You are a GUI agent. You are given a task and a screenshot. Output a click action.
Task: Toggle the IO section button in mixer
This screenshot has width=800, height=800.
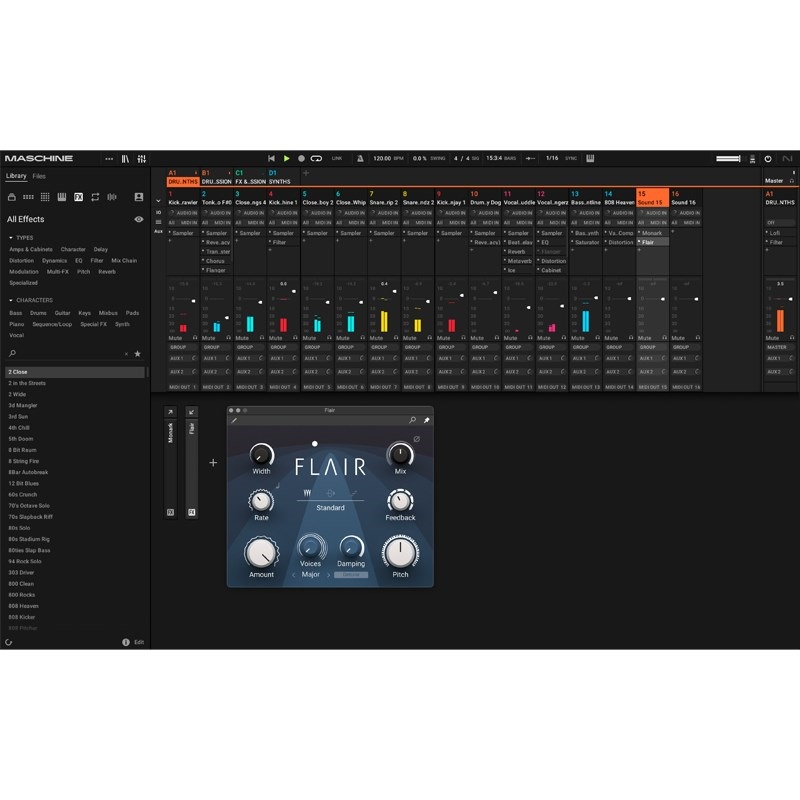pos(158,212)
